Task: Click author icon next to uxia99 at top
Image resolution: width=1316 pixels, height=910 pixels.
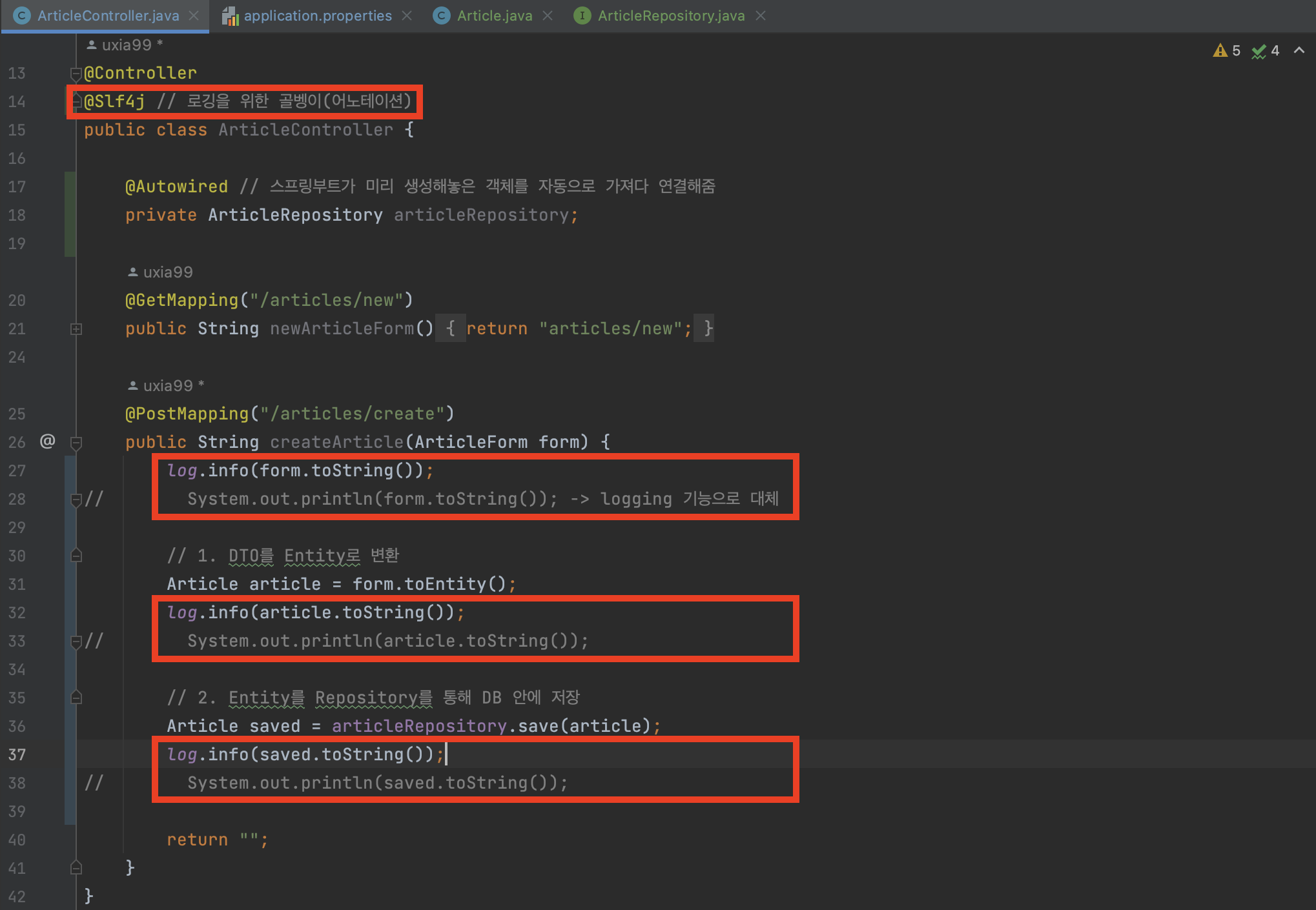Action: pos(92,45)
